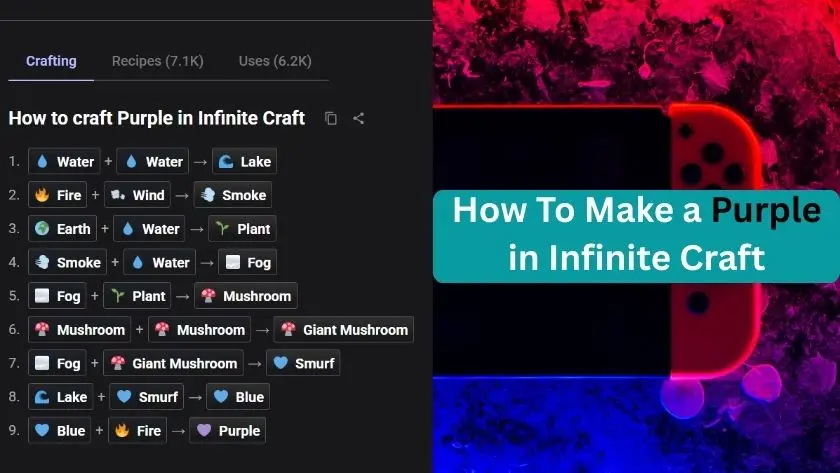Click the Water chip in step 4
The width and height of the screenshot is (840, 473).
160,262
